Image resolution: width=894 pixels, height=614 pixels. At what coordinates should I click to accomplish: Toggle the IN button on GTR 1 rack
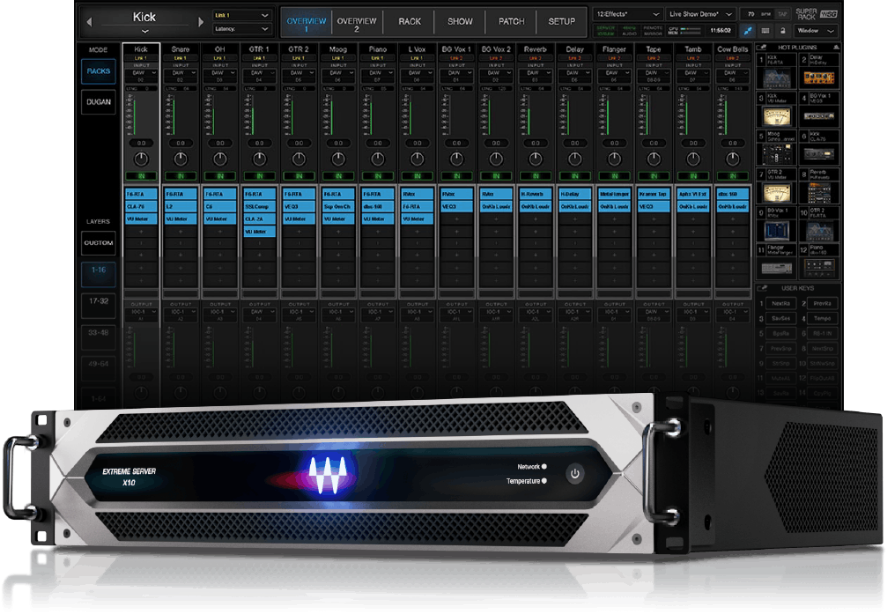click(259, 176)
